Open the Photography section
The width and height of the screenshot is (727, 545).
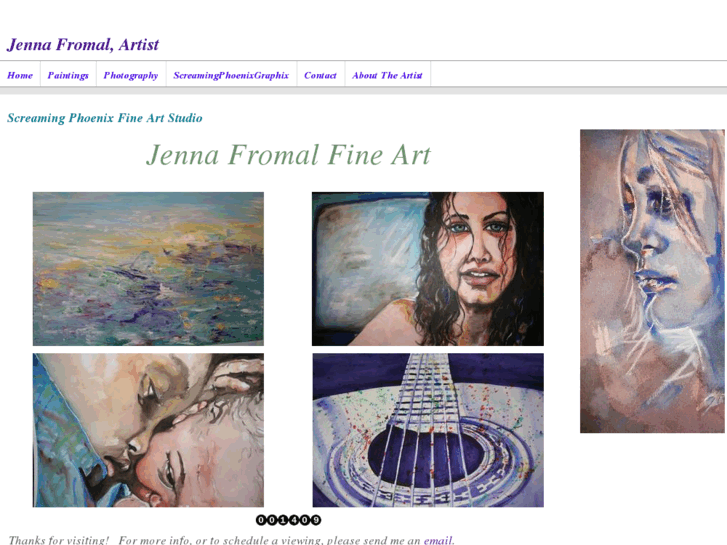131,75
